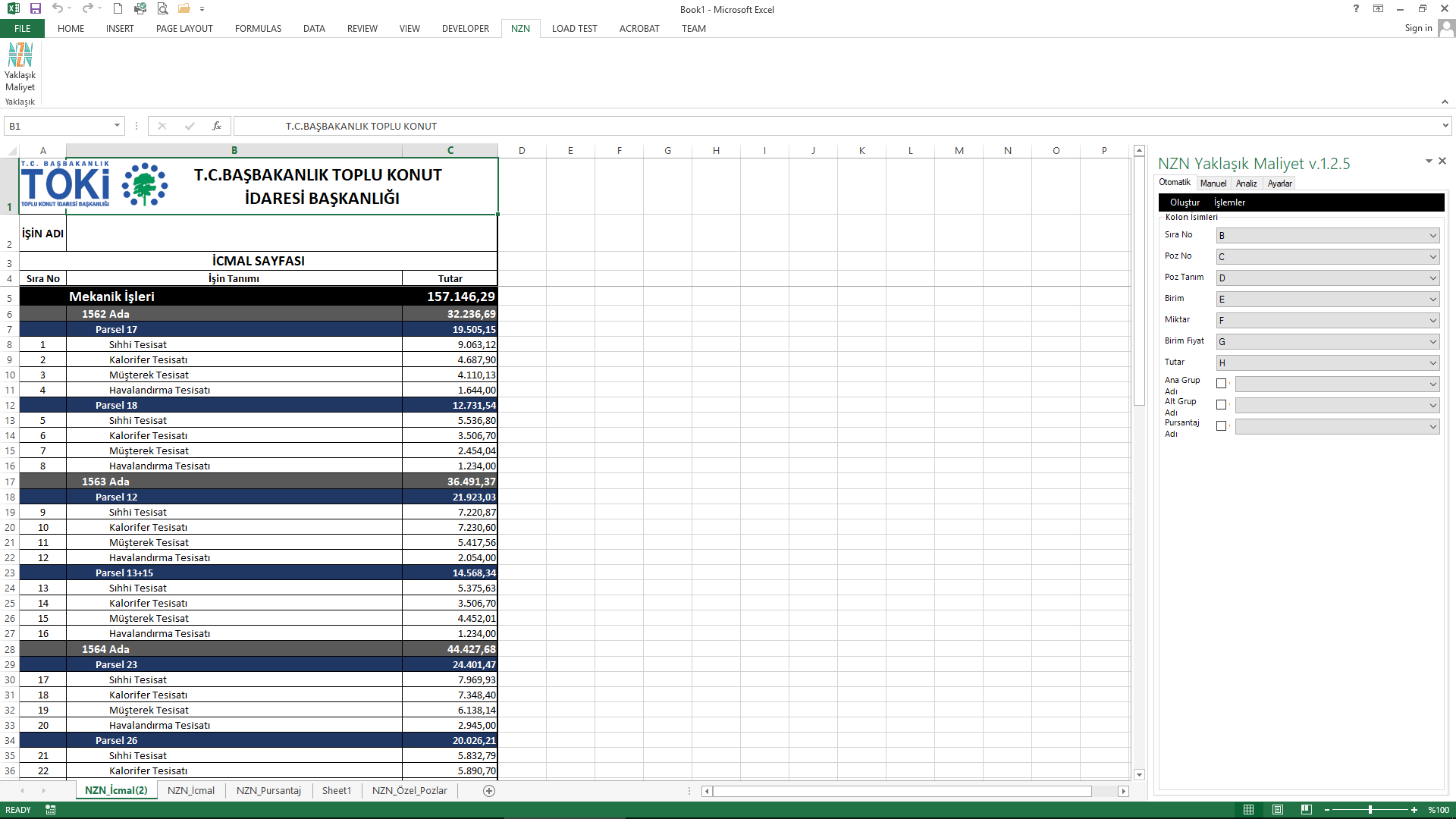Viewport: 1456px width, 819px height.
Task: Switch to Page Layout view in status bar
Action: 1278,810
